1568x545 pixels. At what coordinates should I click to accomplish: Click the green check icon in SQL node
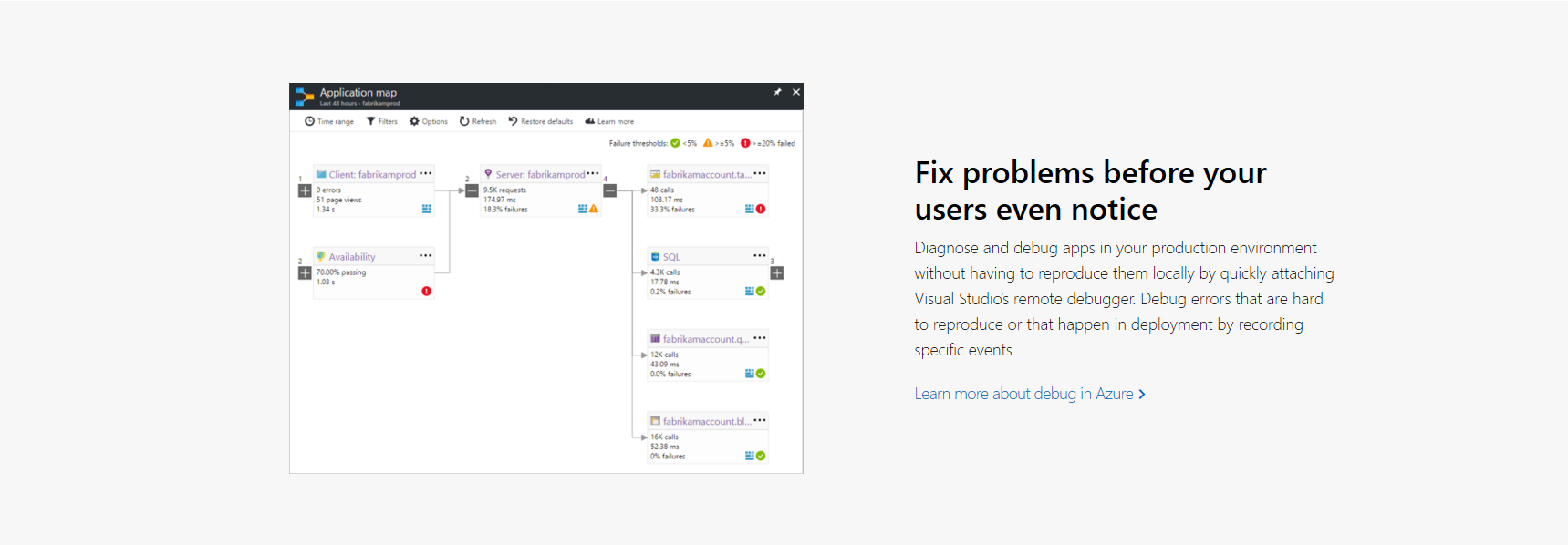pyautogui.click(x=761, y=292)
